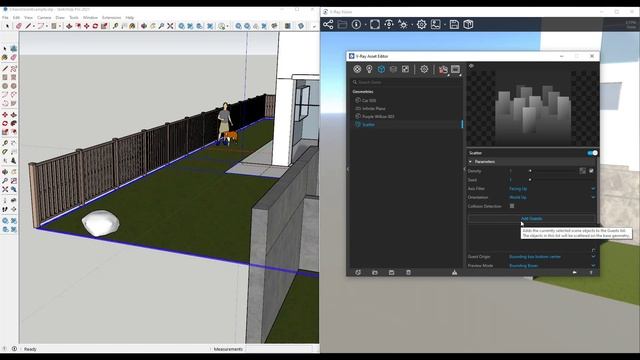This screenshot has width=640, height=360.
Task: Click the Search Scene input field
Action: click(406, 82)
